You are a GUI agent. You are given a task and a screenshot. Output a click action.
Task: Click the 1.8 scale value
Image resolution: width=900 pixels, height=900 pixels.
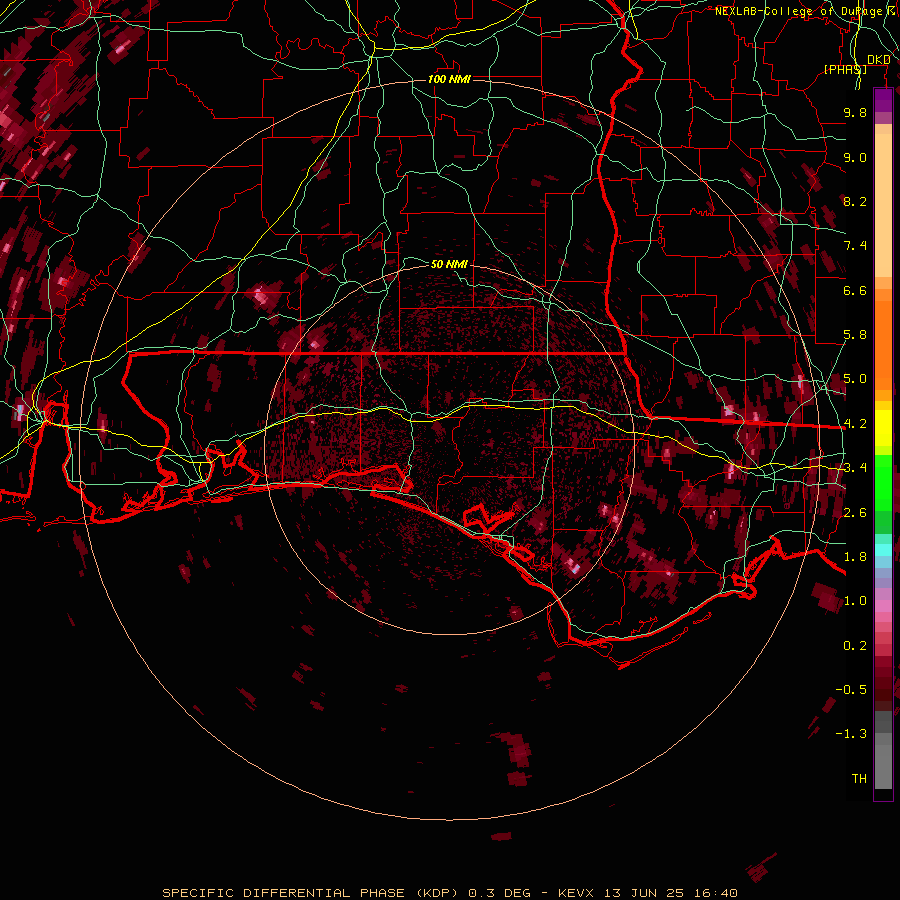(x=855, y=557)
